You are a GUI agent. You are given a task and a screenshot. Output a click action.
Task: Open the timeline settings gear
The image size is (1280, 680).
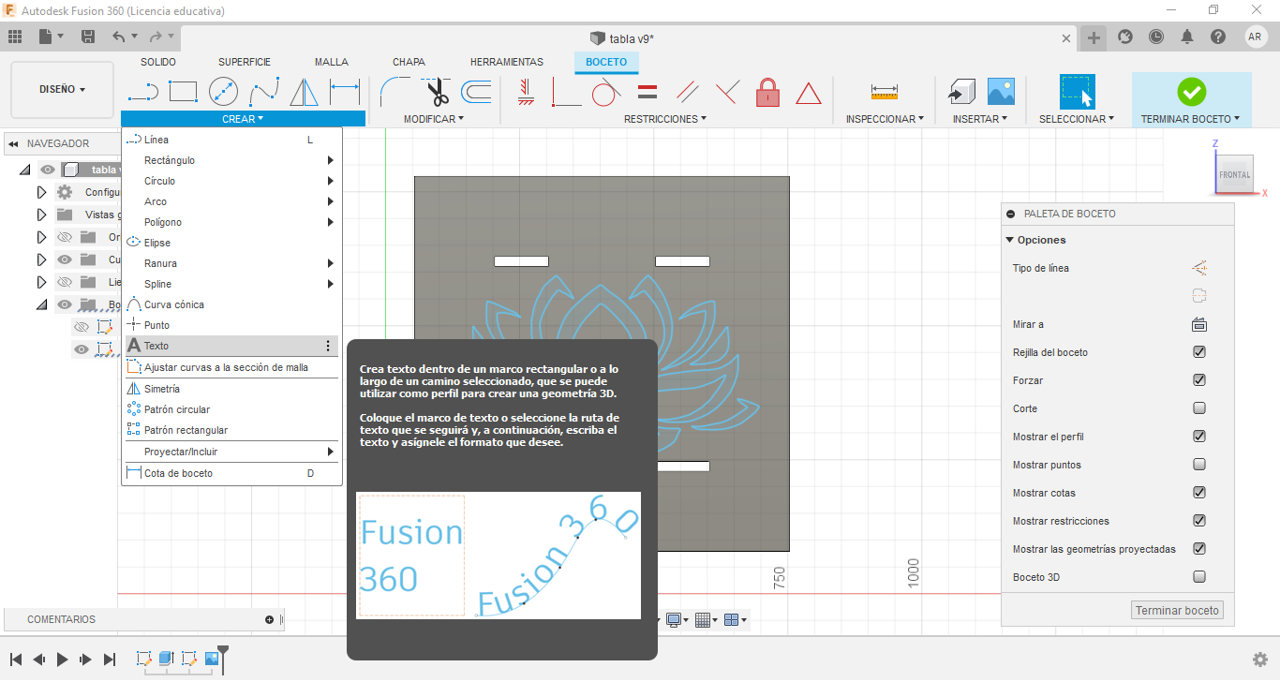(1260, 659)
